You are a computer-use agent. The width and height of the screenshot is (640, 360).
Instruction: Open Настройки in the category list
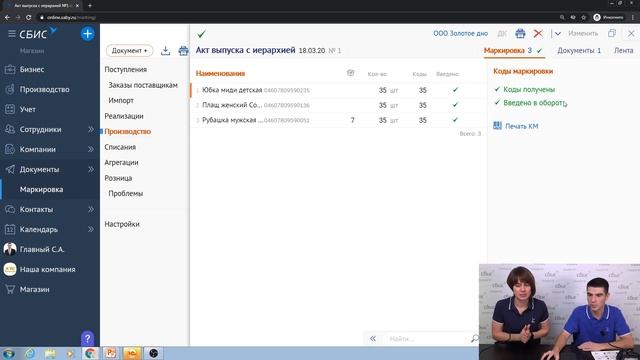point(122,224)
